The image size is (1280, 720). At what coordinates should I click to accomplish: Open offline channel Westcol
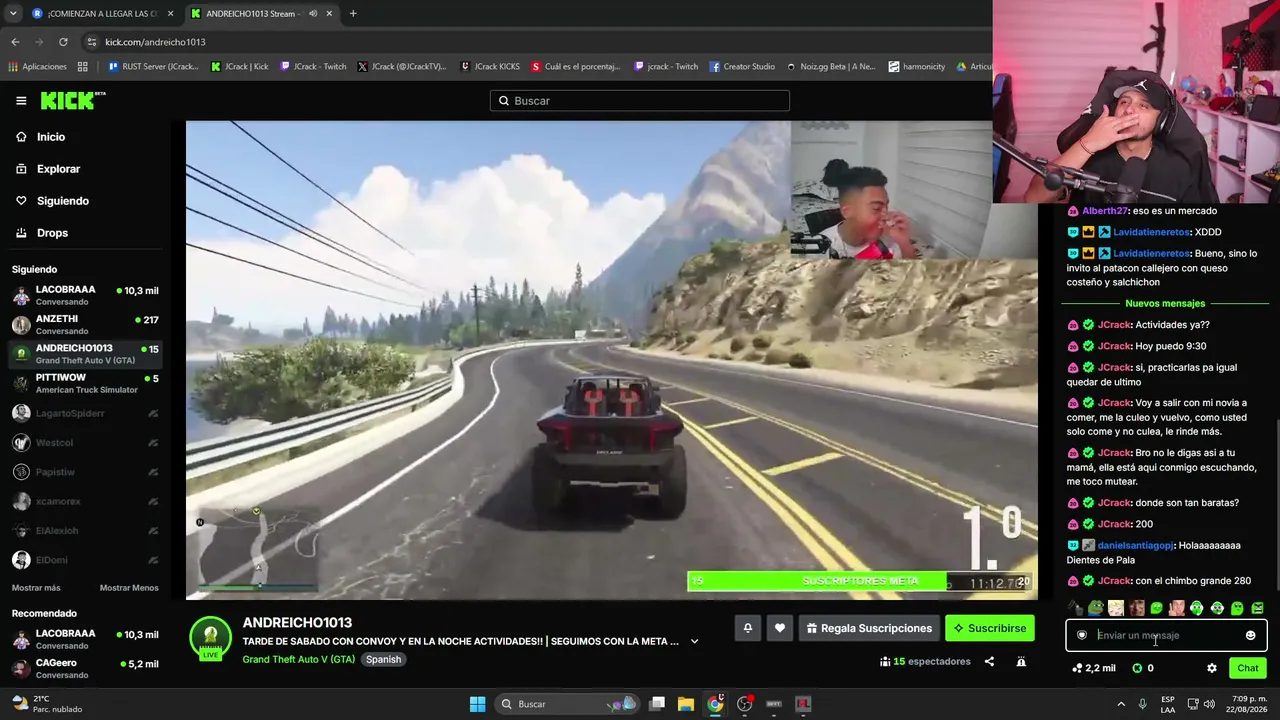click(x=85, y=442)
